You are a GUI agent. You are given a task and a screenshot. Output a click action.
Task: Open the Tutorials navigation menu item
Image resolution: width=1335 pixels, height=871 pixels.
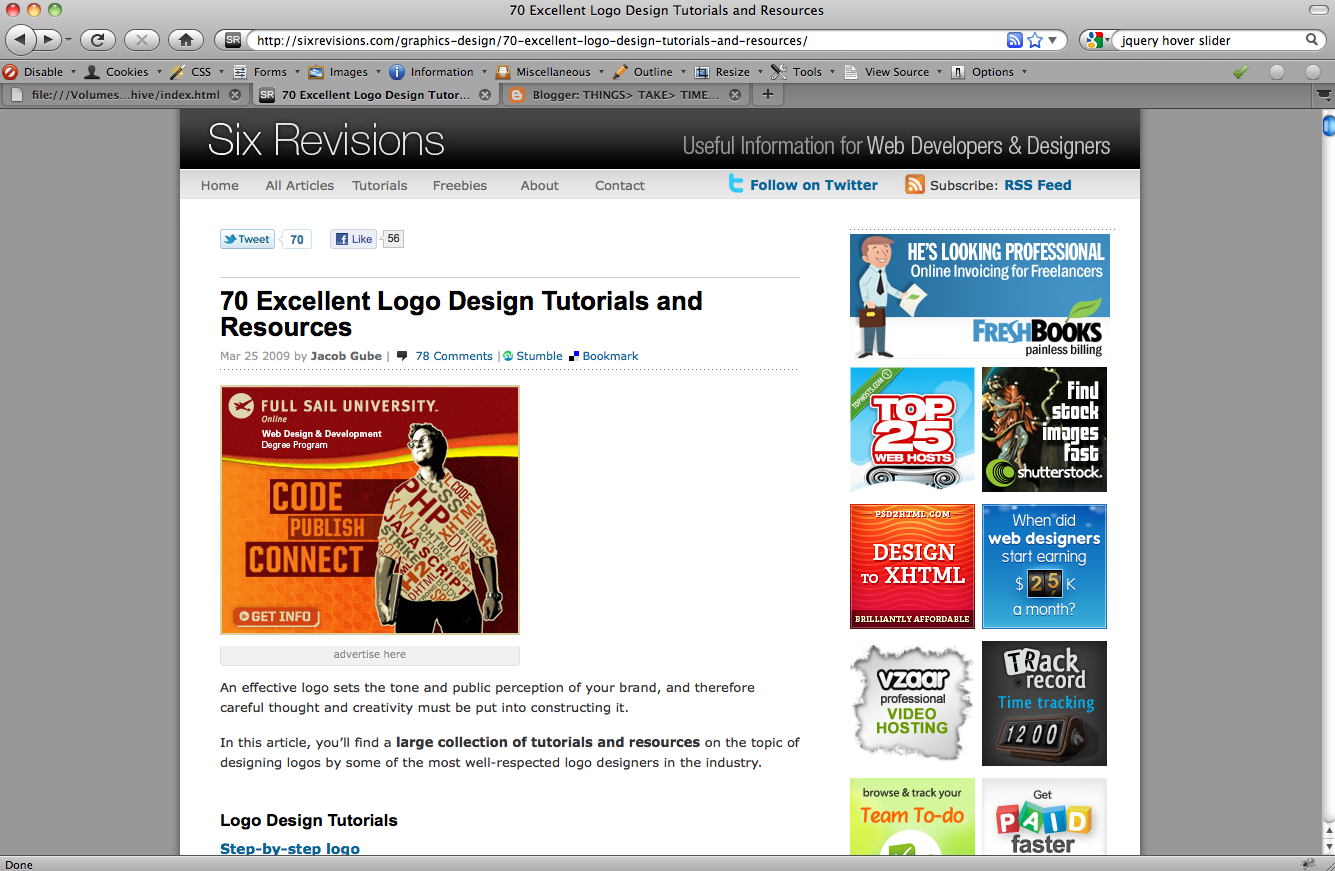[380, 185]
